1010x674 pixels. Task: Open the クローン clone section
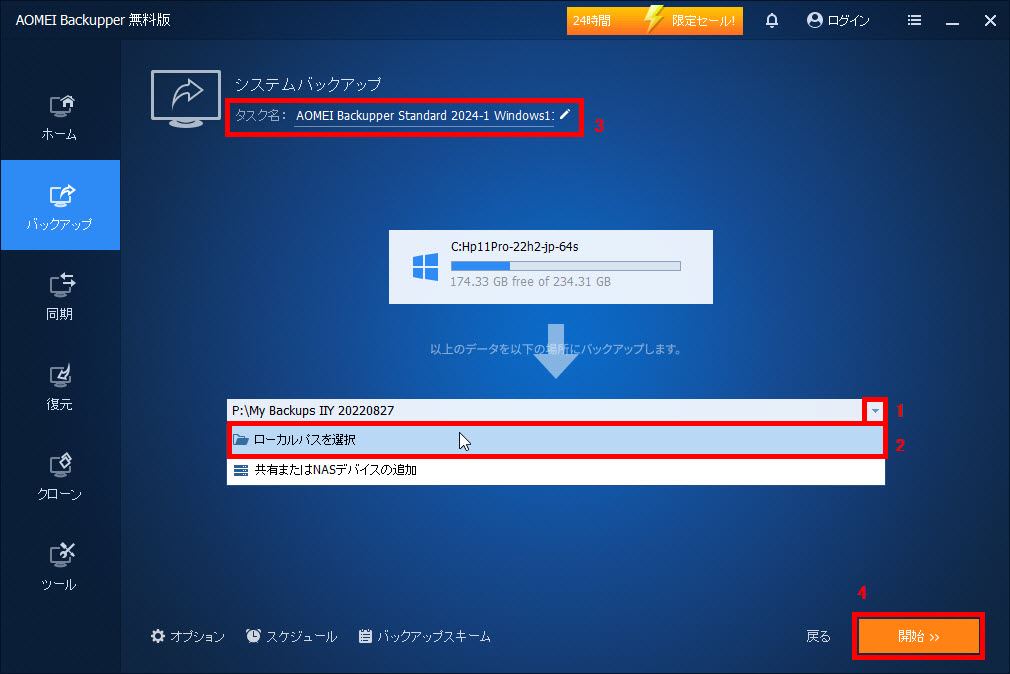coord(60,476)
